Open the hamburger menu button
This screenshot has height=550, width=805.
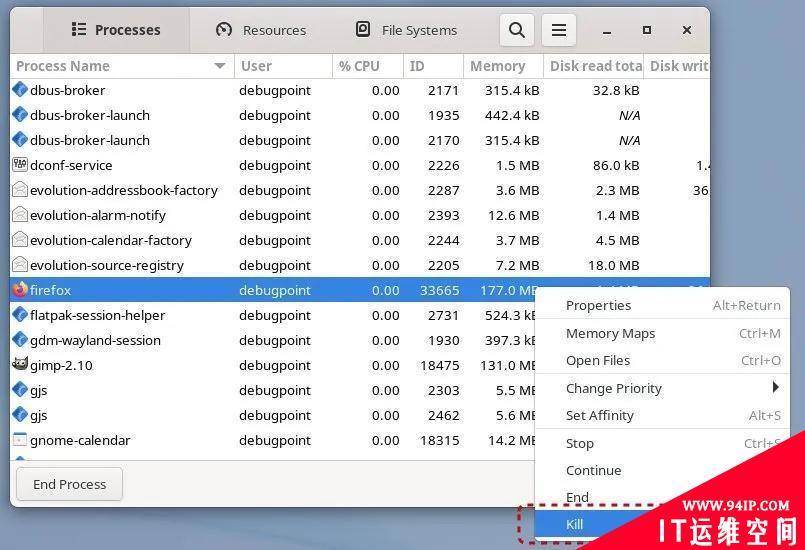(559, 30)
